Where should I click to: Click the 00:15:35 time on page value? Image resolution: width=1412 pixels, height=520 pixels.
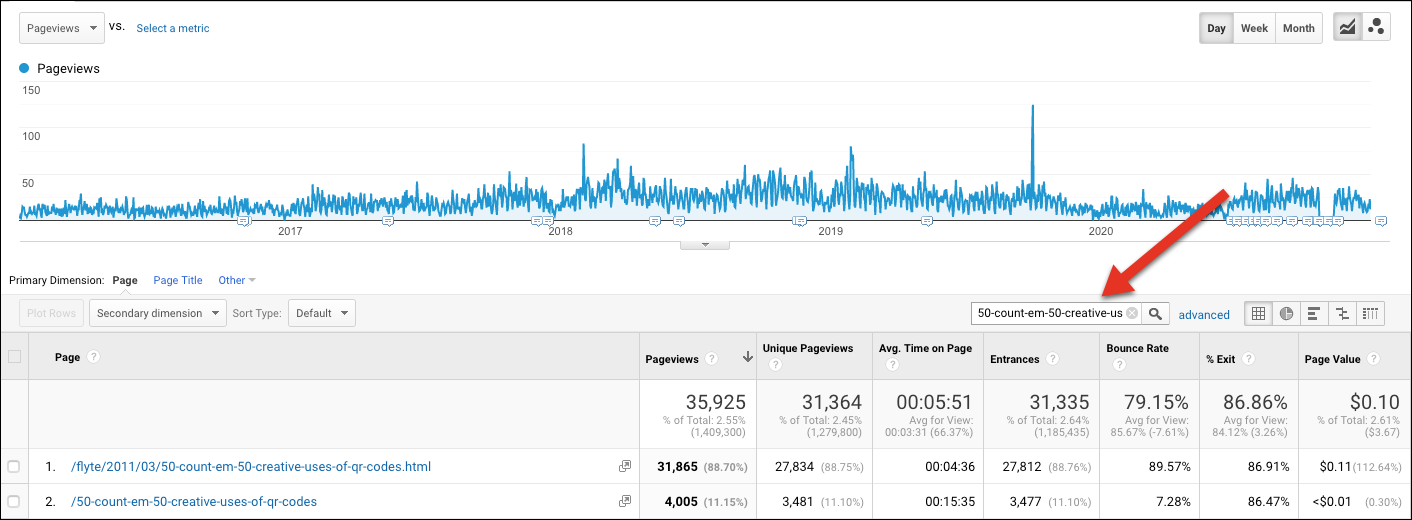point(949,501)
